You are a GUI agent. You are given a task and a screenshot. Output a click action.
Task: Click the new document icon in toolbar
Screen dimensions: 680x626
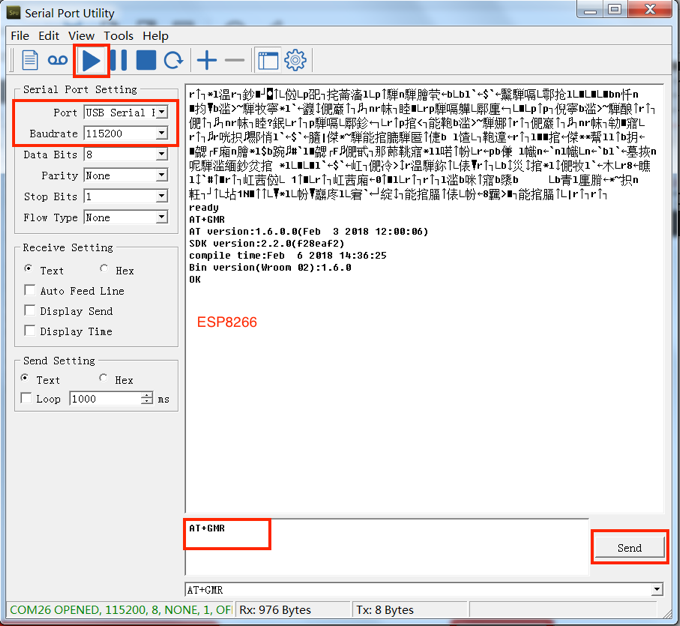30,61
